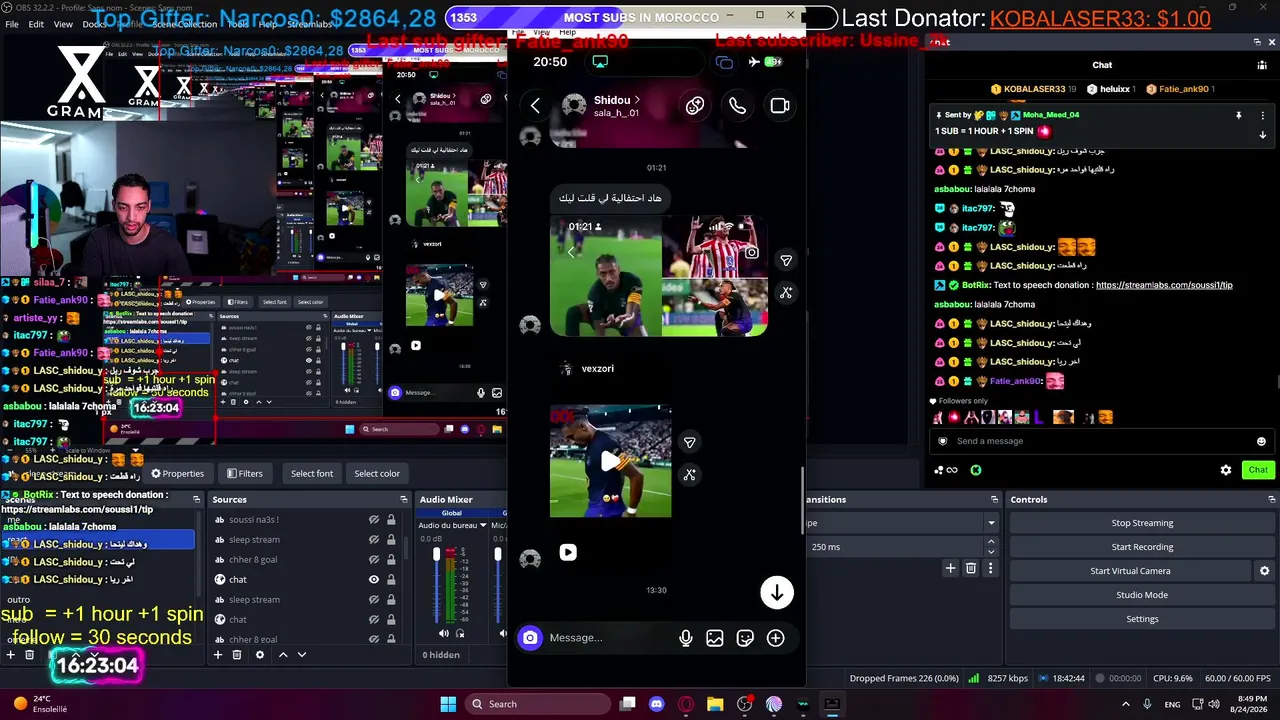Unlock the soussi na3s ! source
This screenshot has width=1280, height=720.
(x=391, y=520)
